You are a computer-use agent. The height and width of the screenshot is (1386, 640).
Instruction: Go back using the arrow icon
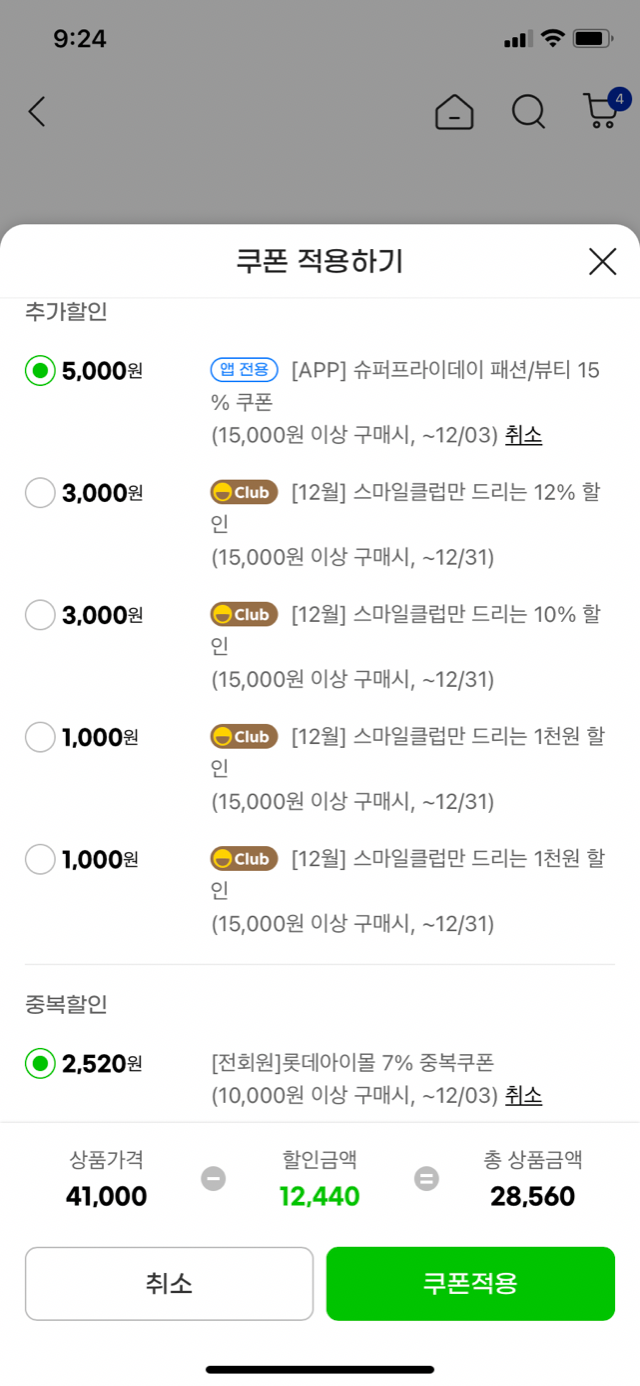tap(37, 111)
